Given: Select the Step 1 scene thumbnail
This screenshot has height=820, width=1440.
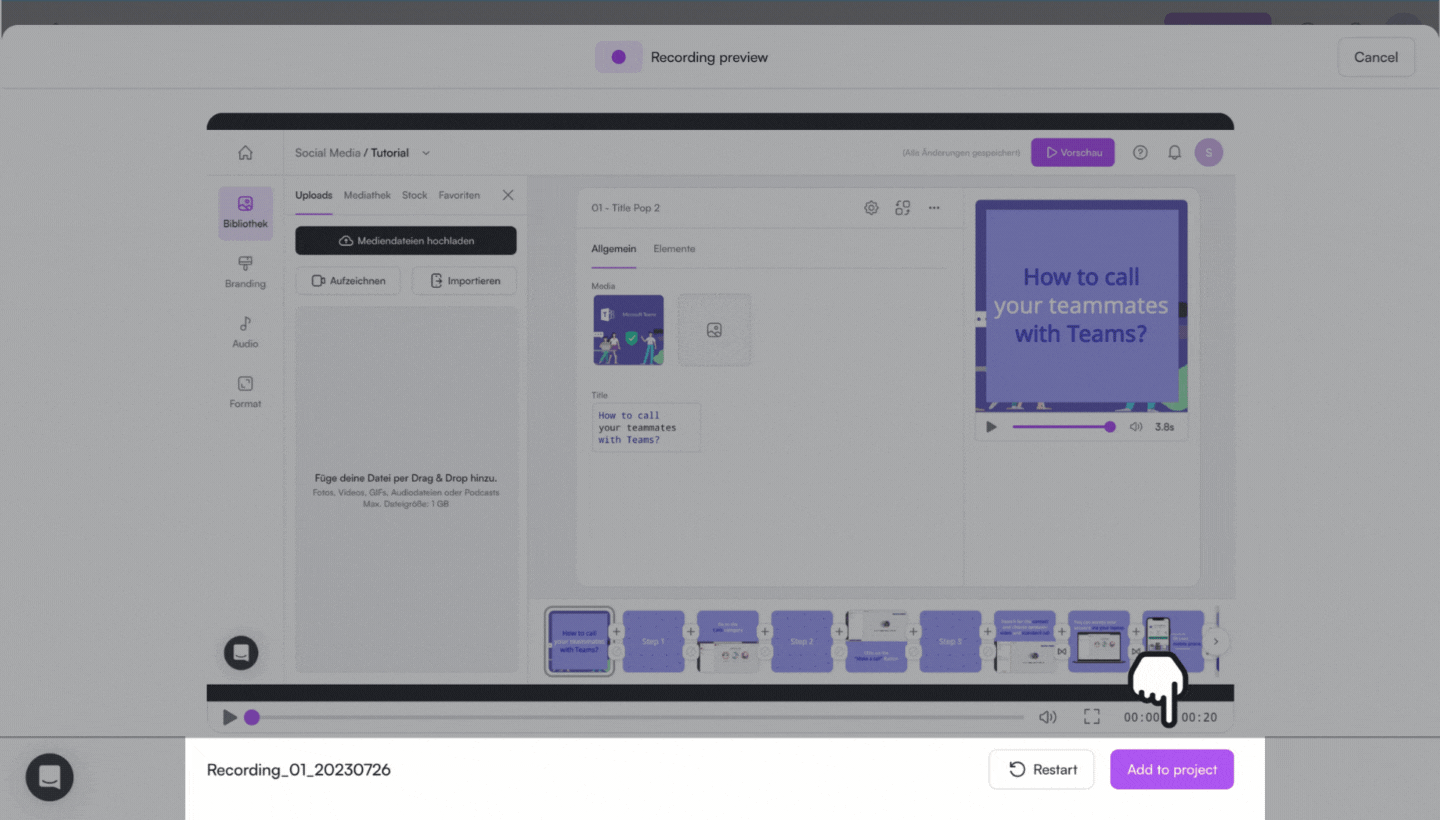Looking at the screenshot, I should click(653, 641).
